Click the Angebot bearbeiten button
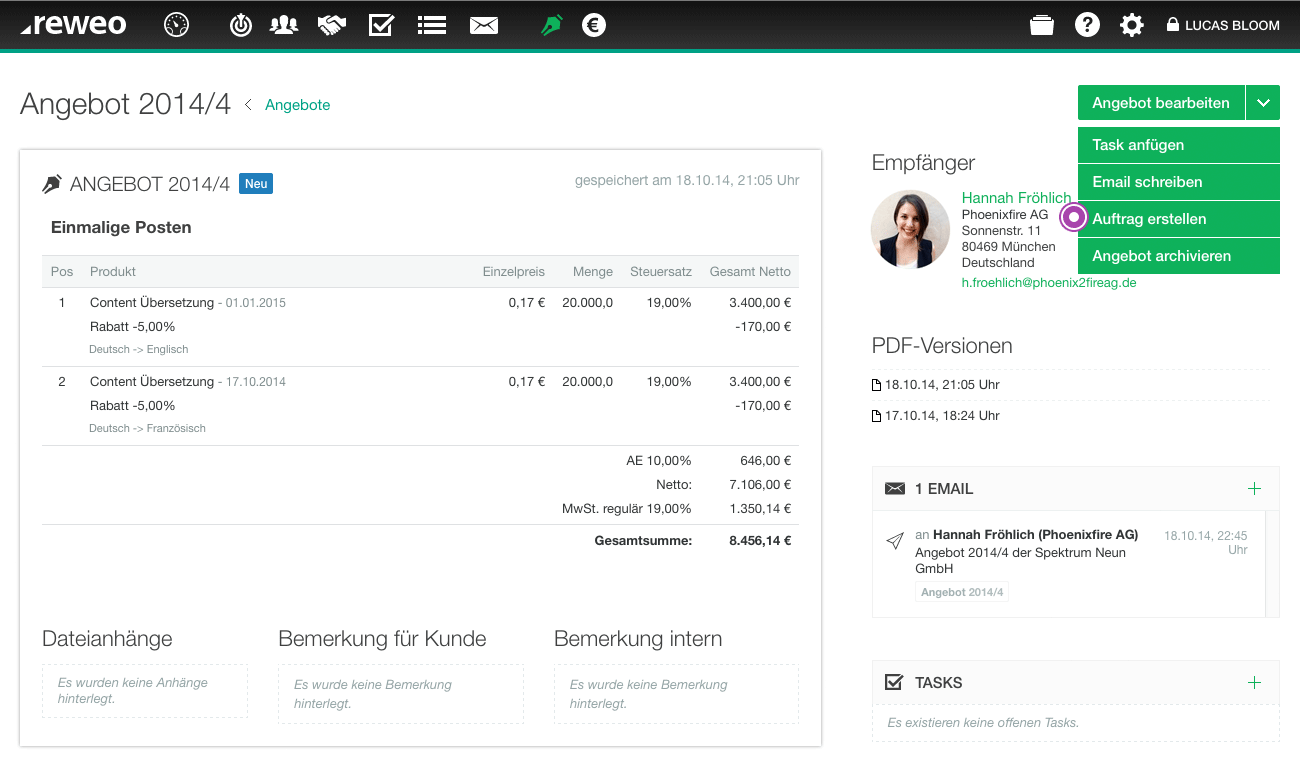Viewport: 1300px width, 775px height. point(1161,103)
